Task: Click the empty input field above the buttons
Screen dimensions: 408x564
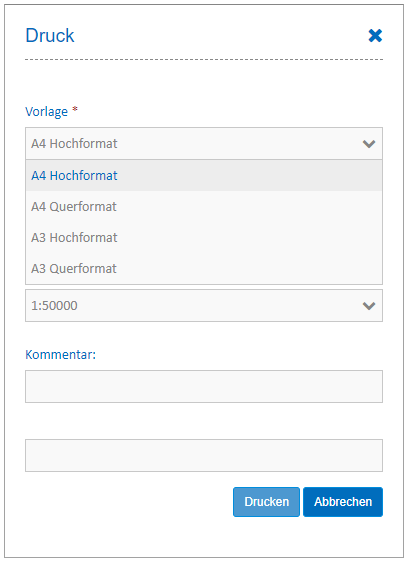Action: pos(204,455)
